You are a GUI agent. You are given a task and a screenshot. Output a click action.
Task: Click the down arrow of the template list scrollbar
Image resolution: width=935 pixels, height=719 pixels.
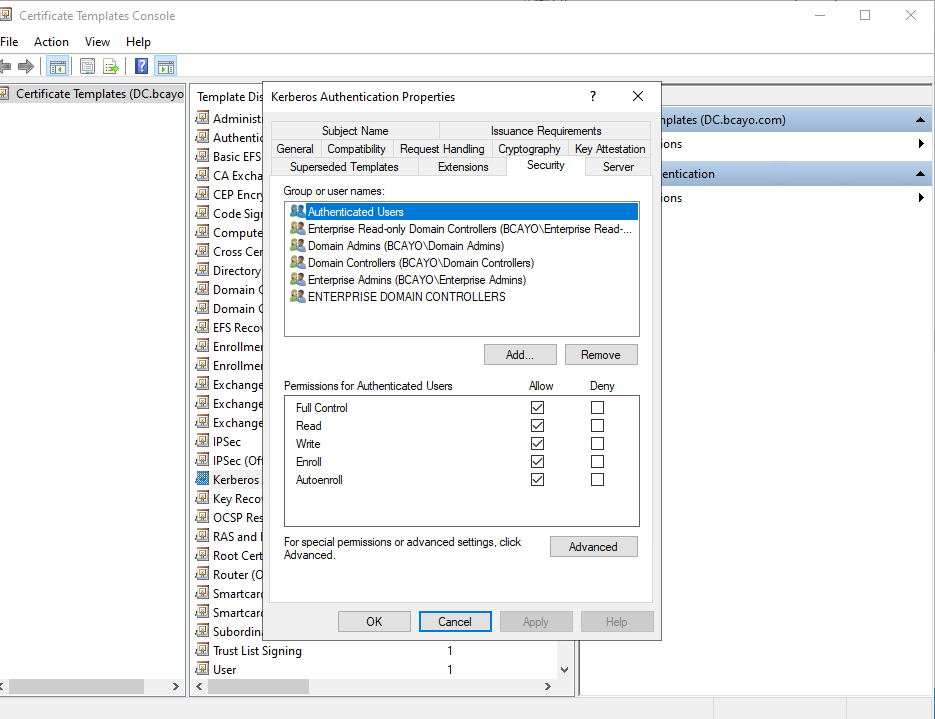click(x=565, y=670)
